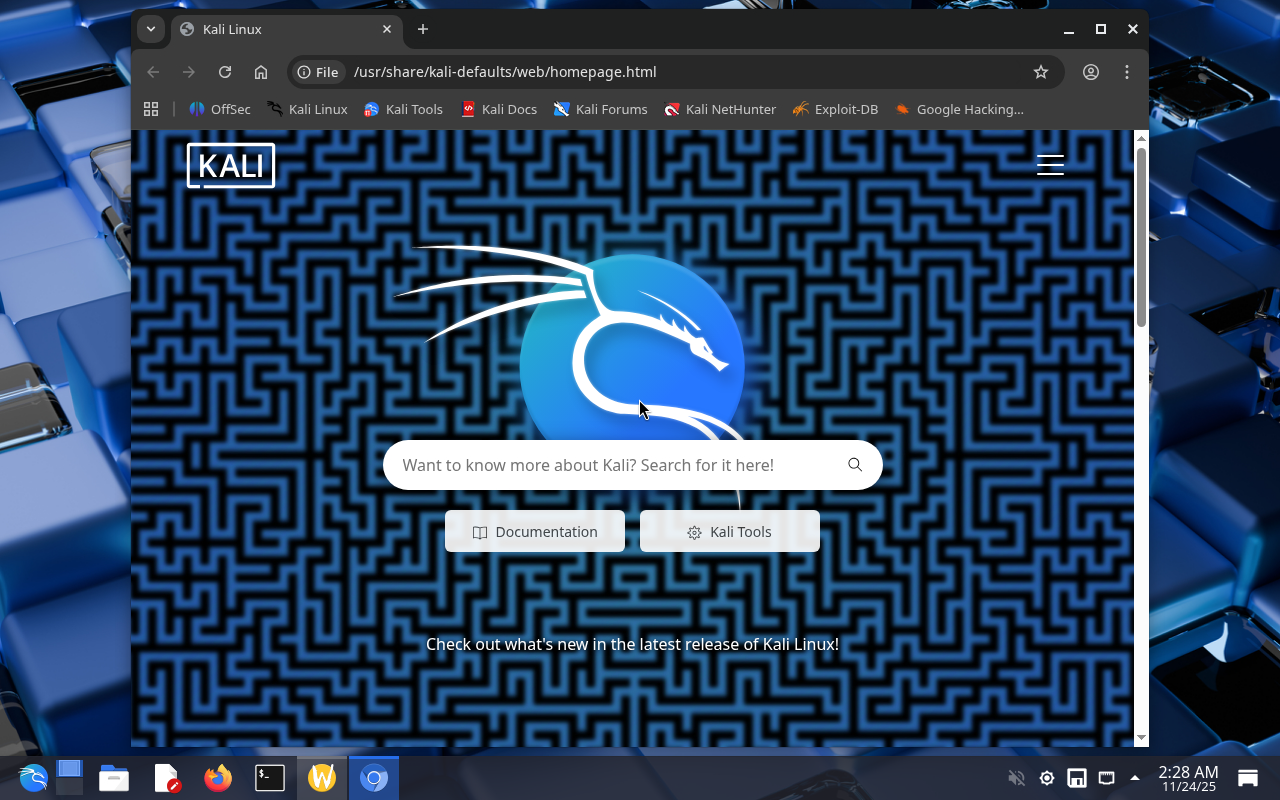Open the Exploit-DB bookmark
Viewport: 1280px width, 800px height.
[835, 109]
